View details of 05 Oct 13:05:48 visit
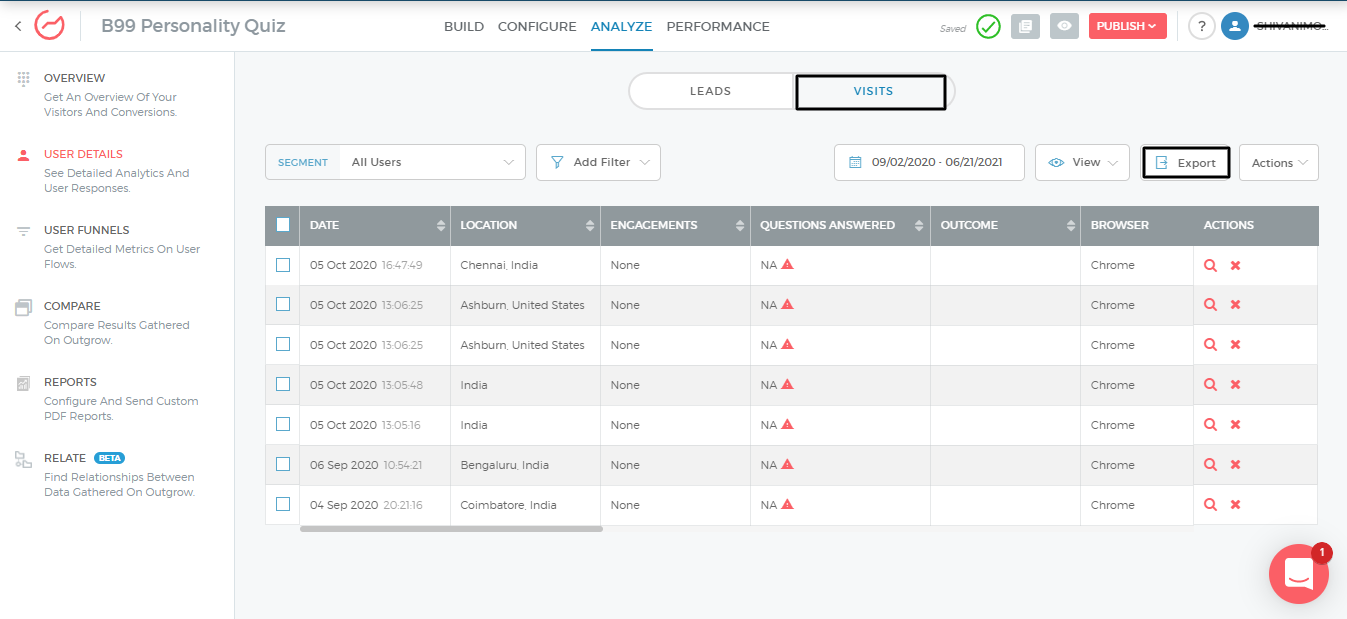The width and height of the screenshot is (1347, 619). tap(1210, 385)
